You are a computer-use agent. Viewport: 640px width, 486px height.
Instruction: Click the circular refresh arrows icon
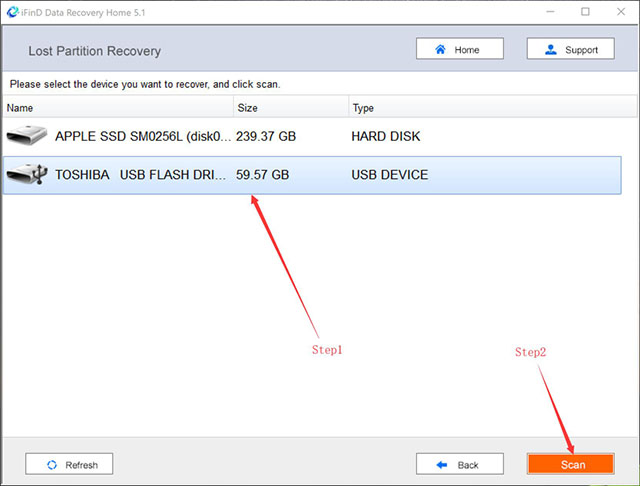coord(52,464)
